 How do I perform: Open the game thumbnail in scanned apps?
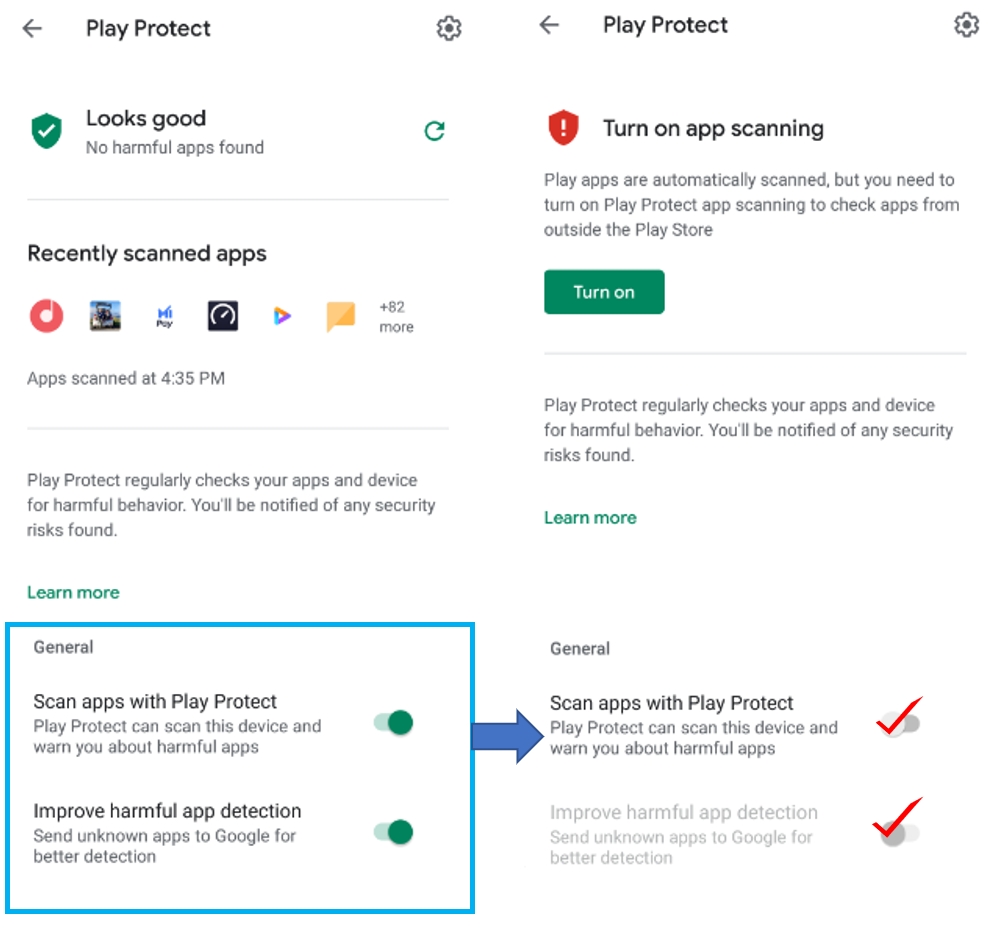pos(105,316)
